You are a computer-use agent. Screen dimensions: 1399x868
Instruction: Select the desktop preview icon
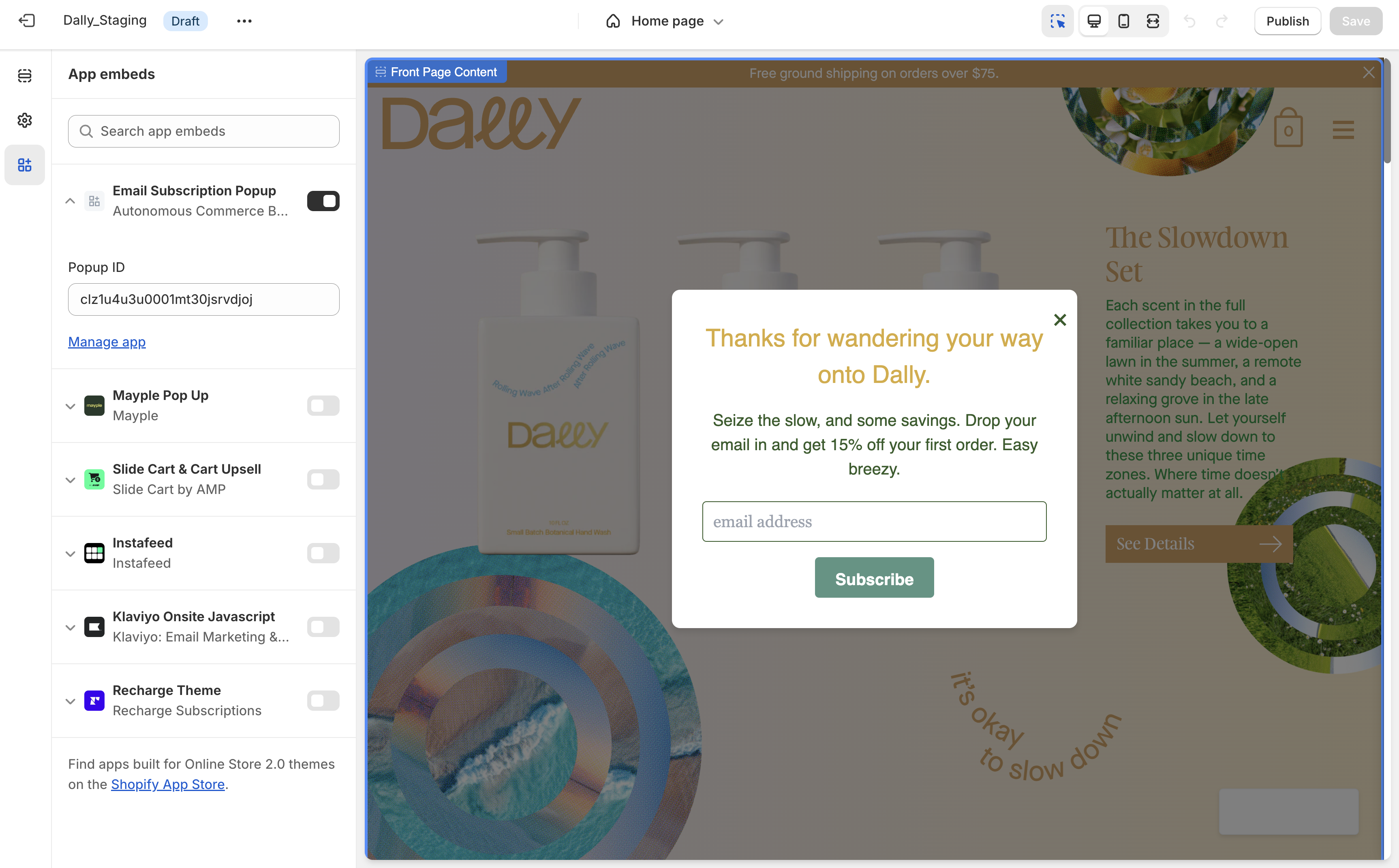[1093, 21]
